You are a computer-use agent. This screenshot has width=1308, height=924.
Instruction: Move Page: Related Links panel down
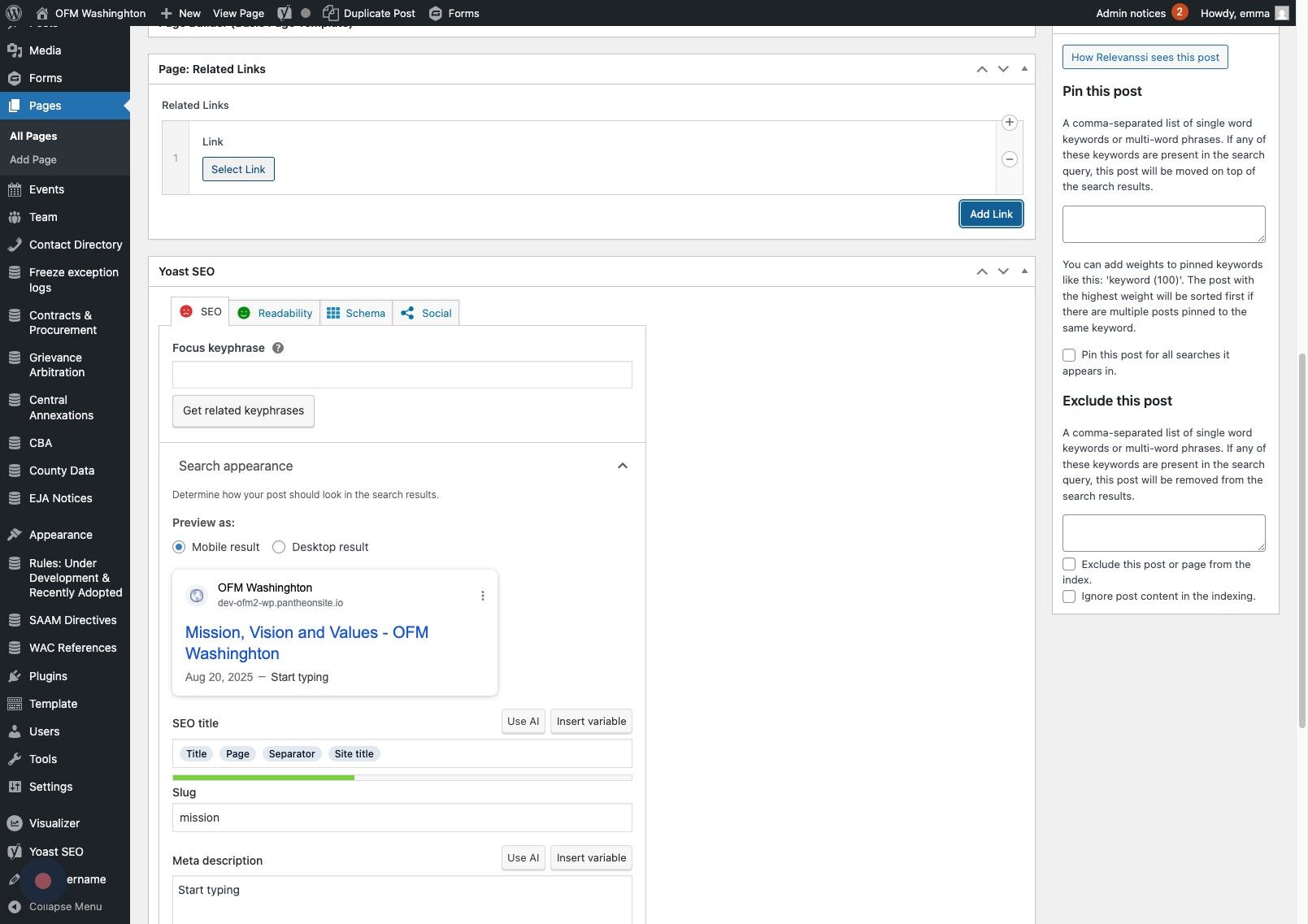(1003, 69)
